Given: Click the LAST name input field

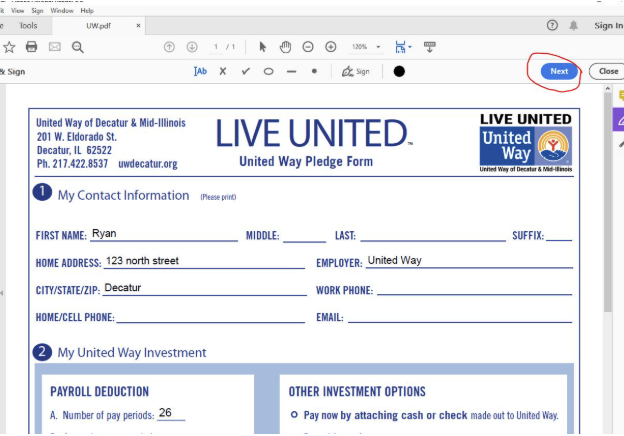Looking at the screenshot, I should 432,235.
